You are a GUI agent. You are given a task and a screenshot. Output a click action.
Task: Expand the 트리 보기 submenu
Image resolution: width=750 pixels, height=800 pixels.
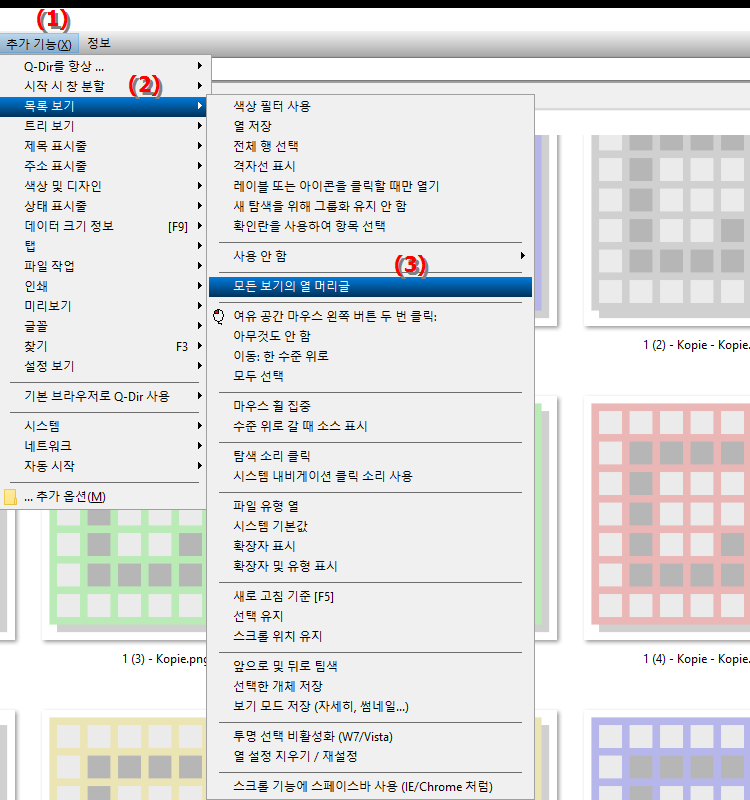[105, 126]
